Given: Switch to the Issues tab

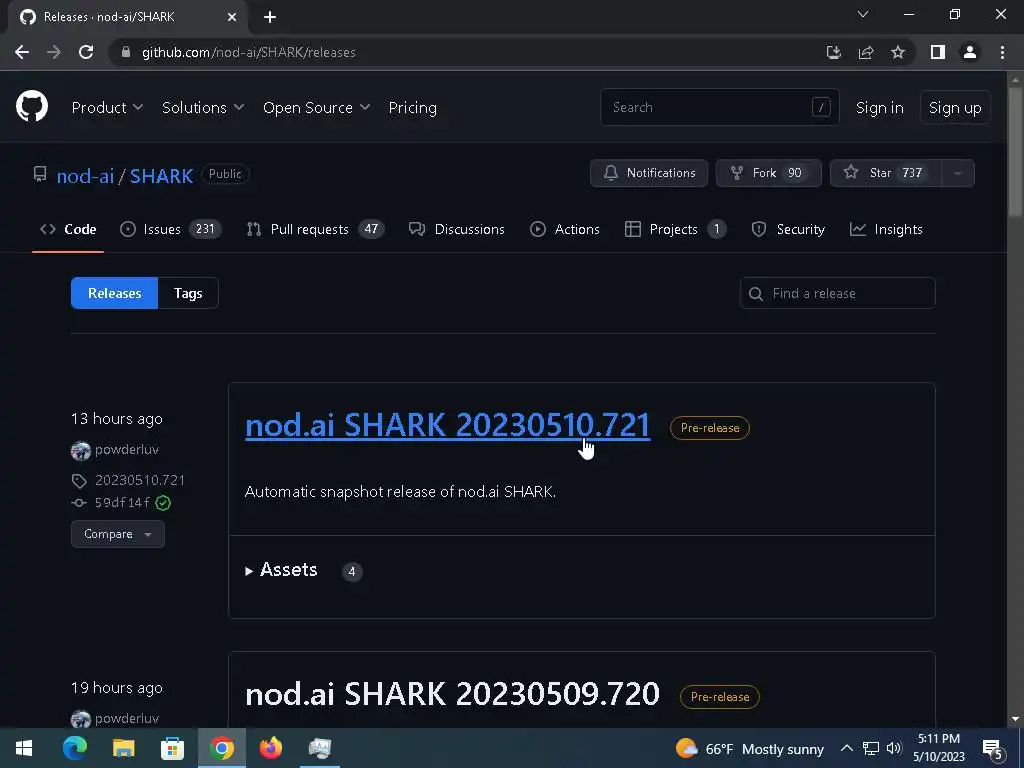Looking at the screenshot, I should point(170,229).
